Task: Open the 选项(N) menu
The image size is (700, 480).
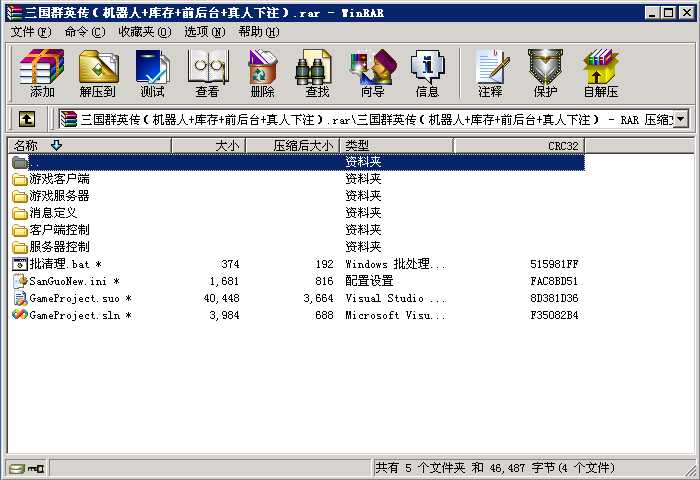Action: (x=205, y=32)
